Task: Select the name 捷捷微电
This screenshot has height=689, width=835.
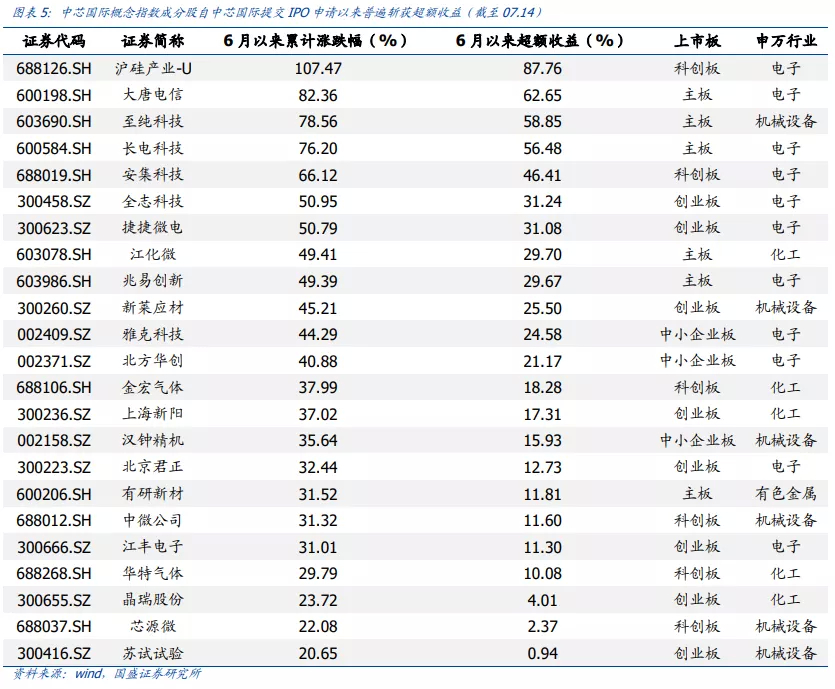Action: point(153,228)
